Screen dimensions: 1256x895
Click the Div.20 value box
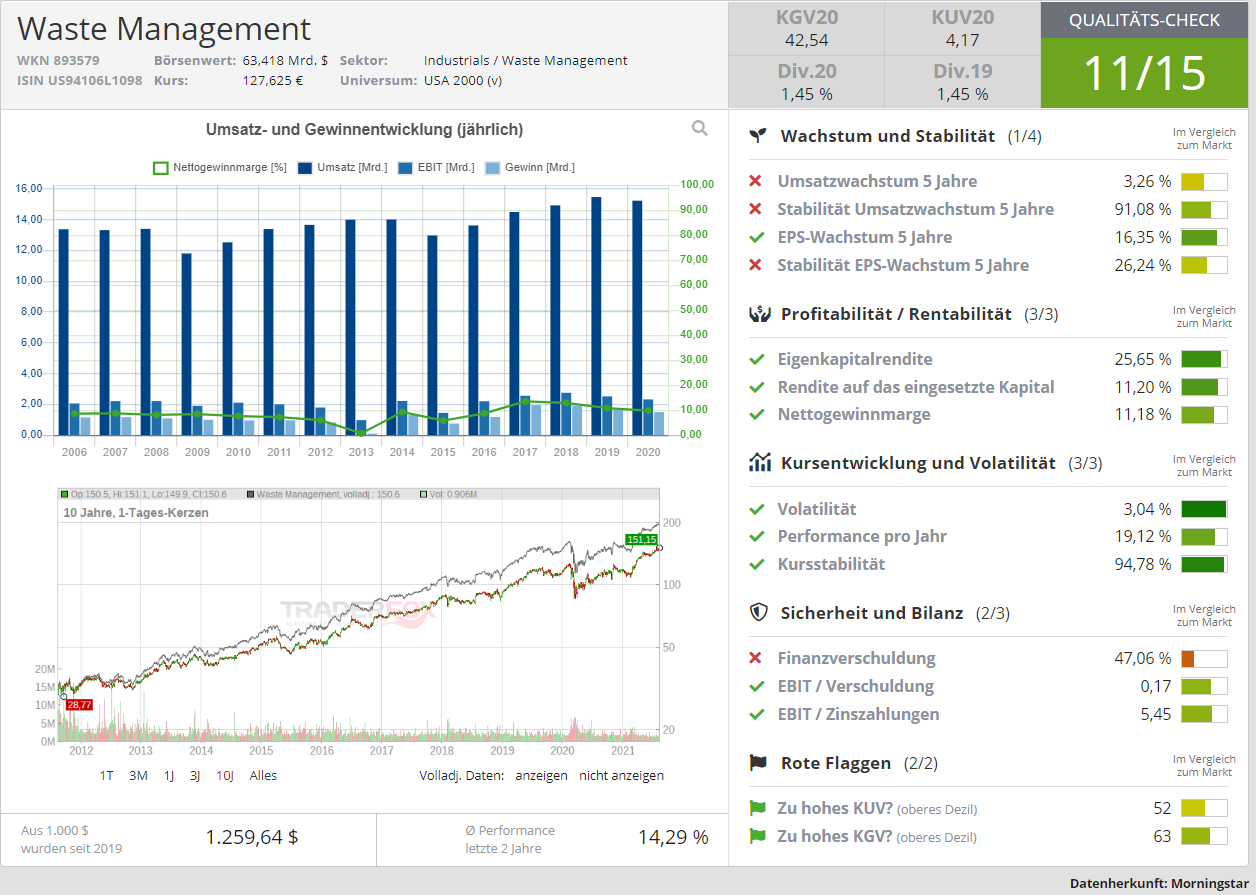pos(806,82)
